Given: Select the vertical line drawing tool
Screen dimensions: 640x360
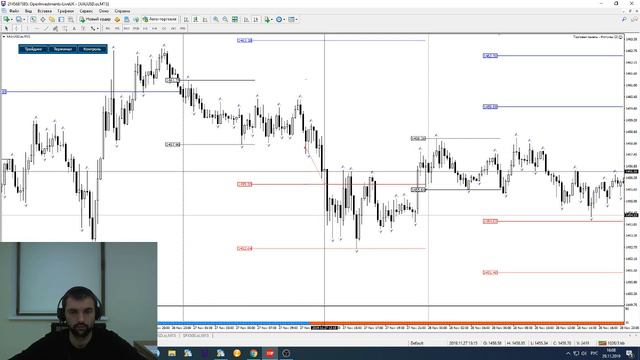Looking at the screenshot, I should point(27,29).
